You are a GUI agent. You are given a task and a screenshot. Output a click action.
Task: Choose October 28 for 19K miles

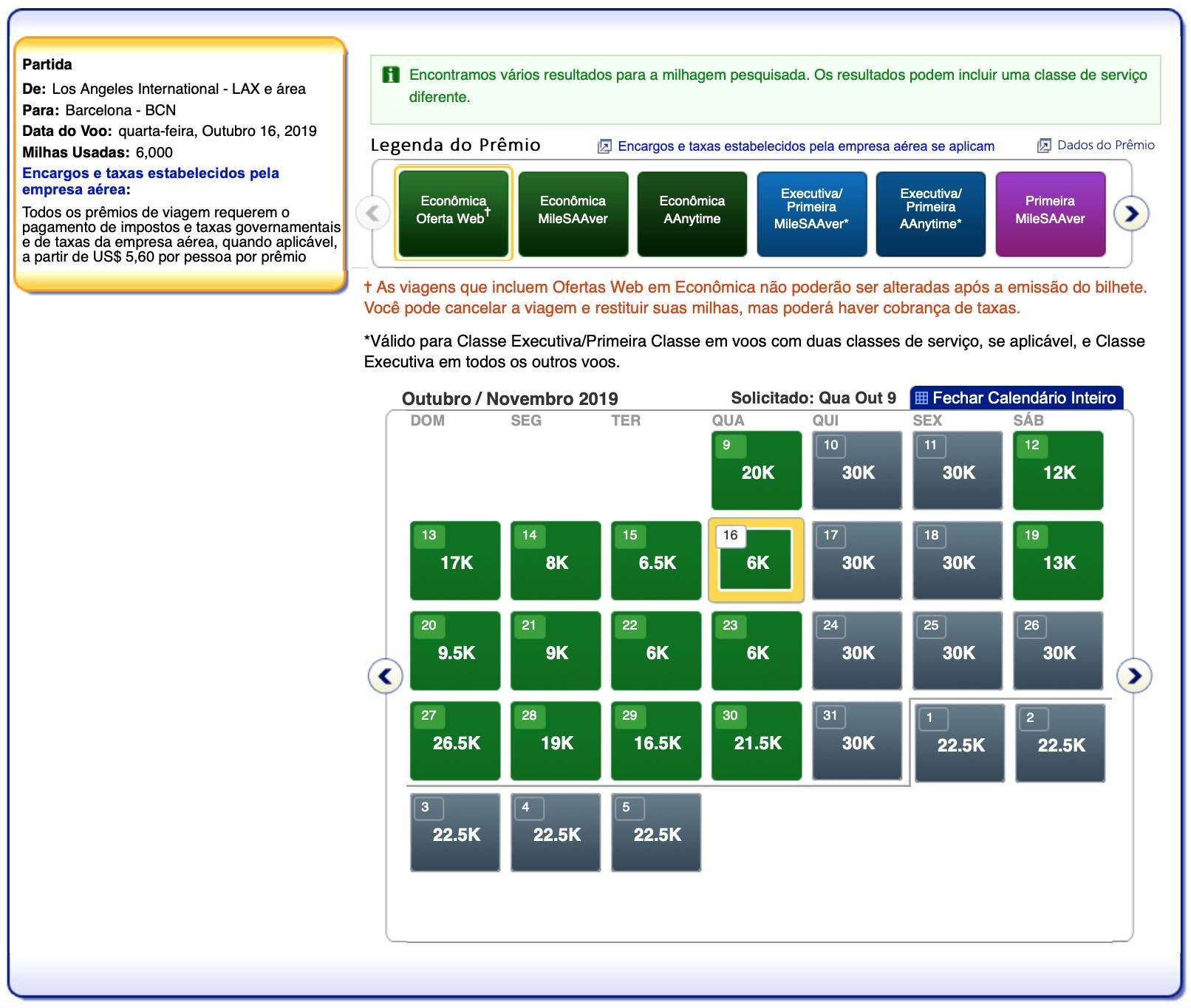pos(556,741)
